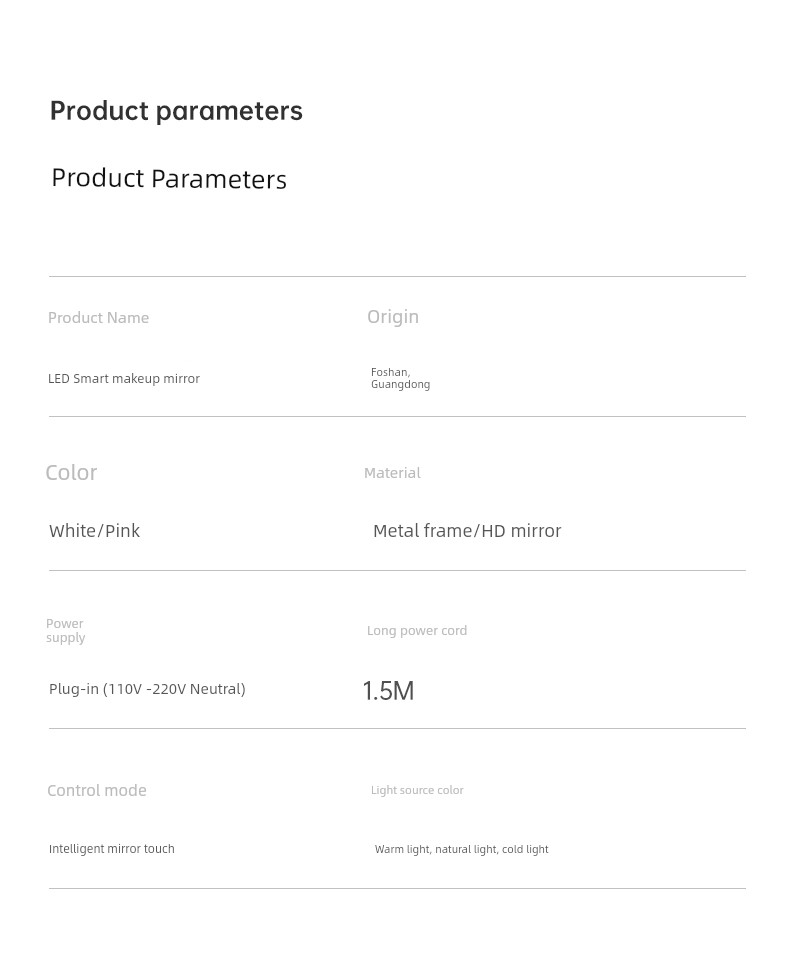Screen dimensions: 790x964
Task: Click the bold 'Product parameters' heading
Action: point(176,111)
